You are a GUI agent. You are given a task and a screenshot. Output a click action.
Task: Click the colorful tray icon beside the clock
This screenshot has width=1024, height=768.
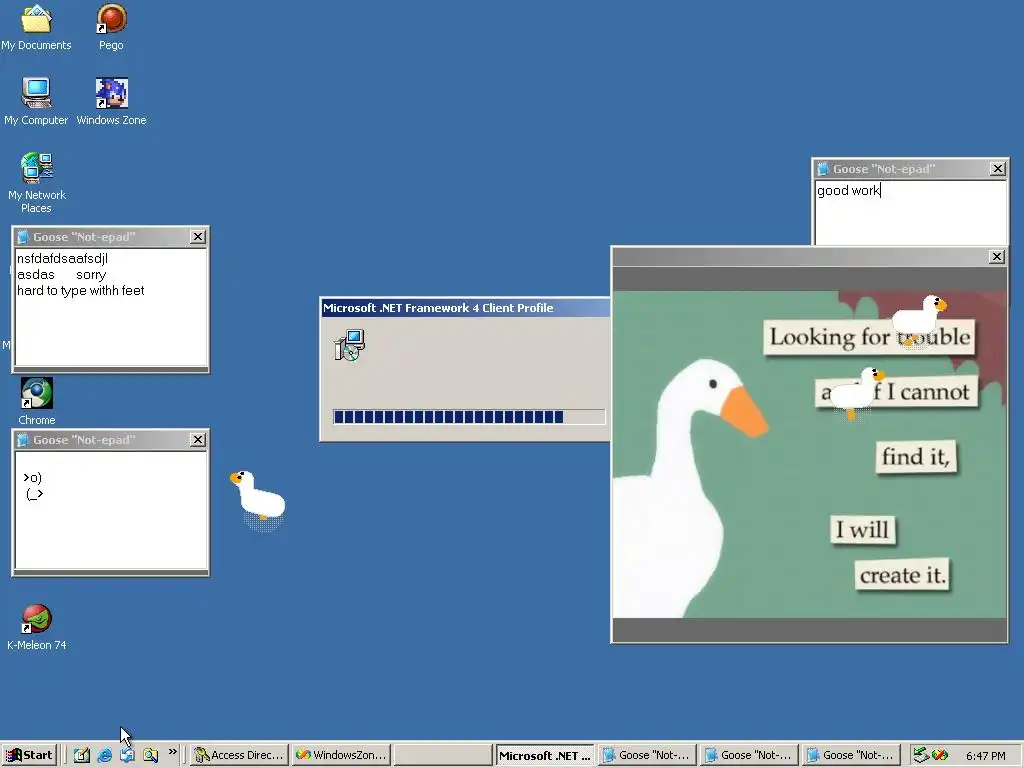pyautogui.click(x=940, y=755)
